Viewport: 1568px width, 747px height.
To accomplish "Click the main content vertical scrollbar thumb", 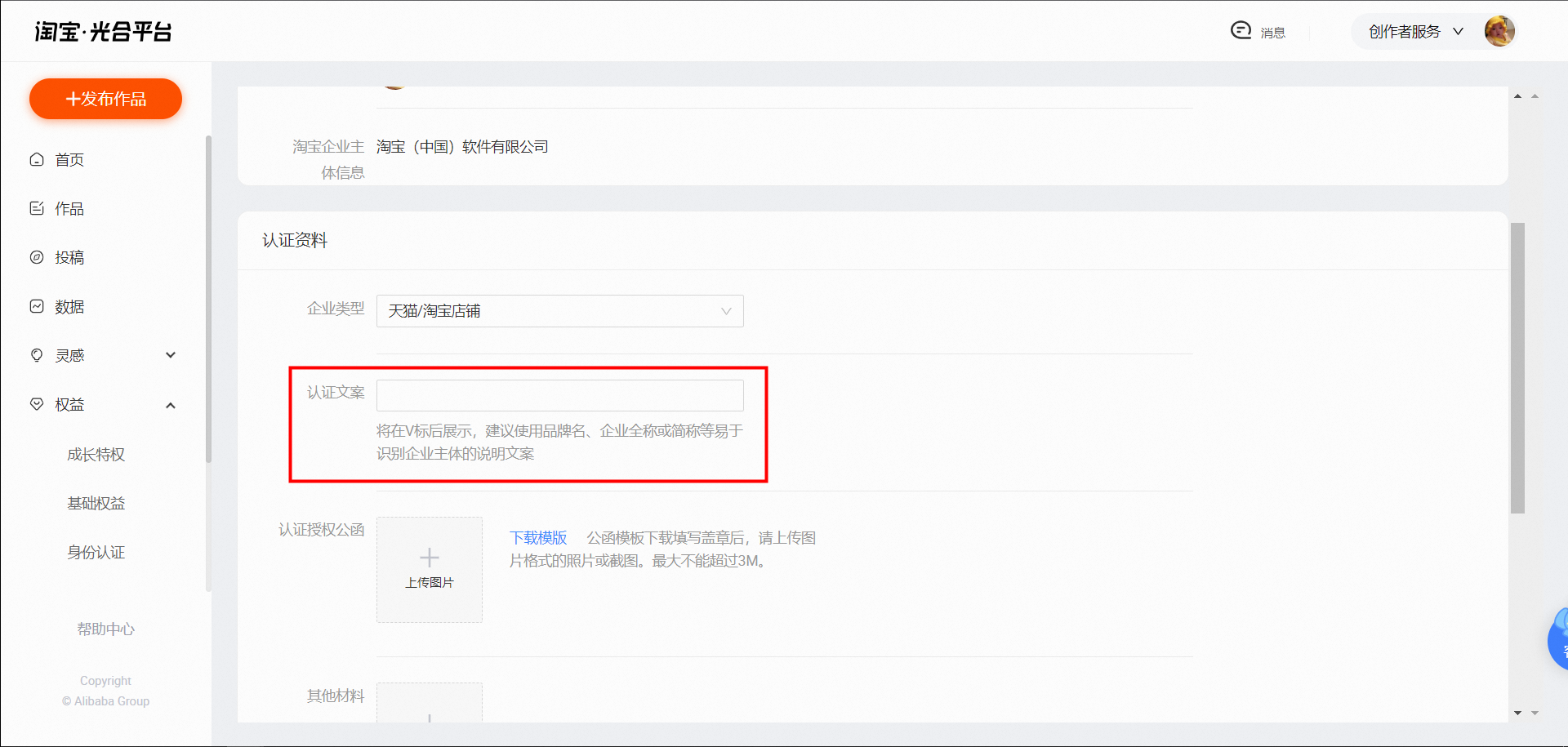I will 1517,367.
